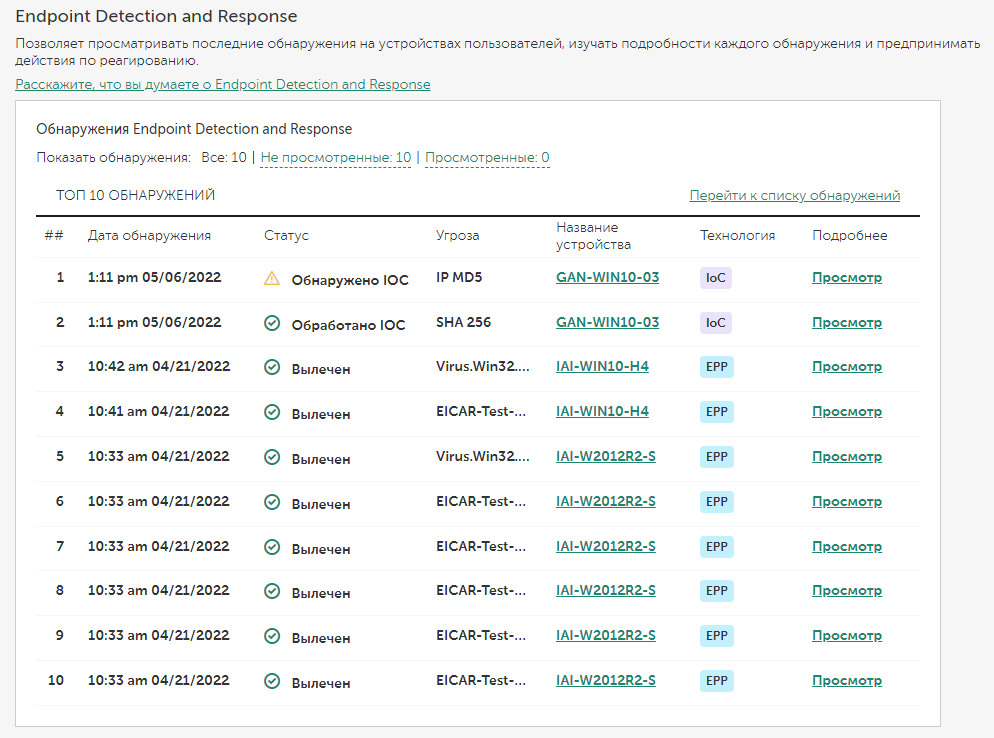Open device GAN-WIN10-03 in row 1
Screen dimensions: 994x738
(607, 278)
